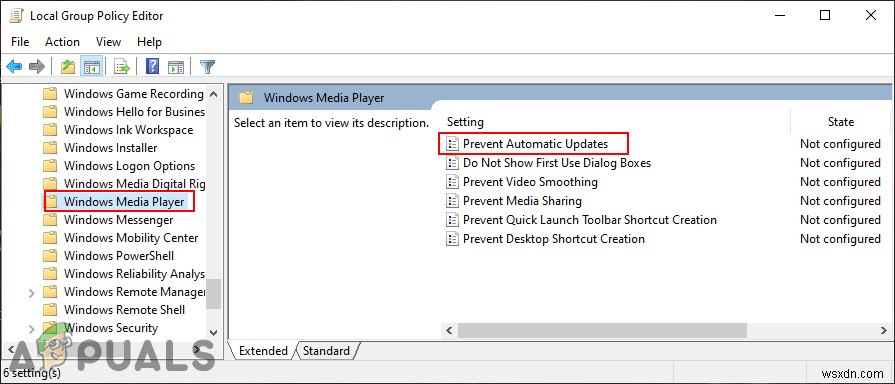Click the Do Not Show First Use policy icon
Image resolution: width=895 pixels, height=384 pixels.
[x=453, y=163]
